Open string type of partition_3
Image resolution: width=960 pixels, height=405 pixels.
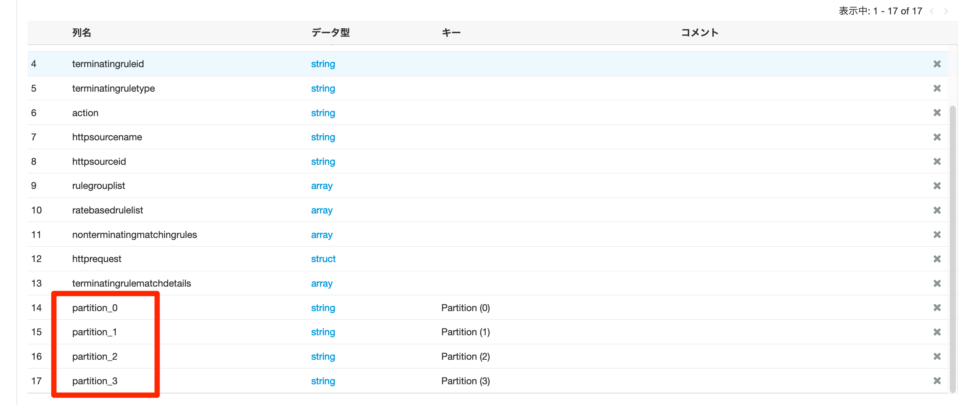pyautogui.click(x=323, y=381)
